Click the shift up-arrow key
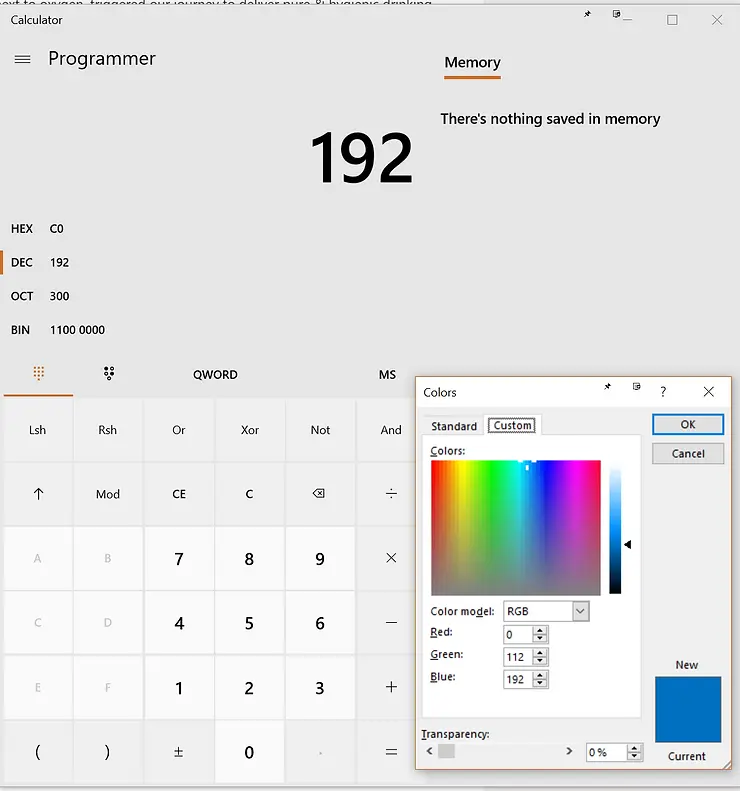The height and width of the screenshot is (791, 740). coord(38,493)
